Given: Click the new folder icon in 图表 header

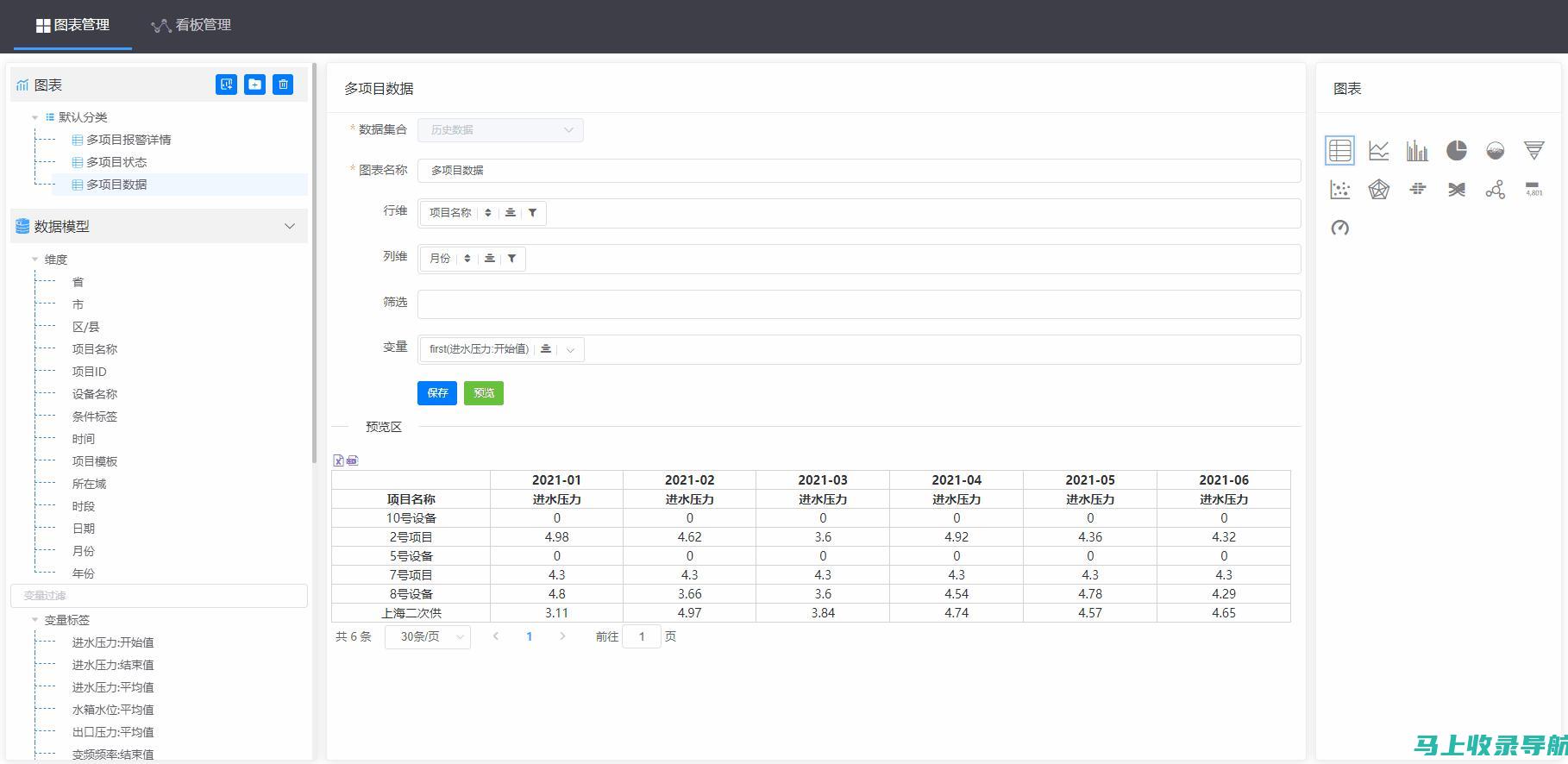Looking at the screenshot, I should [254, 85].
